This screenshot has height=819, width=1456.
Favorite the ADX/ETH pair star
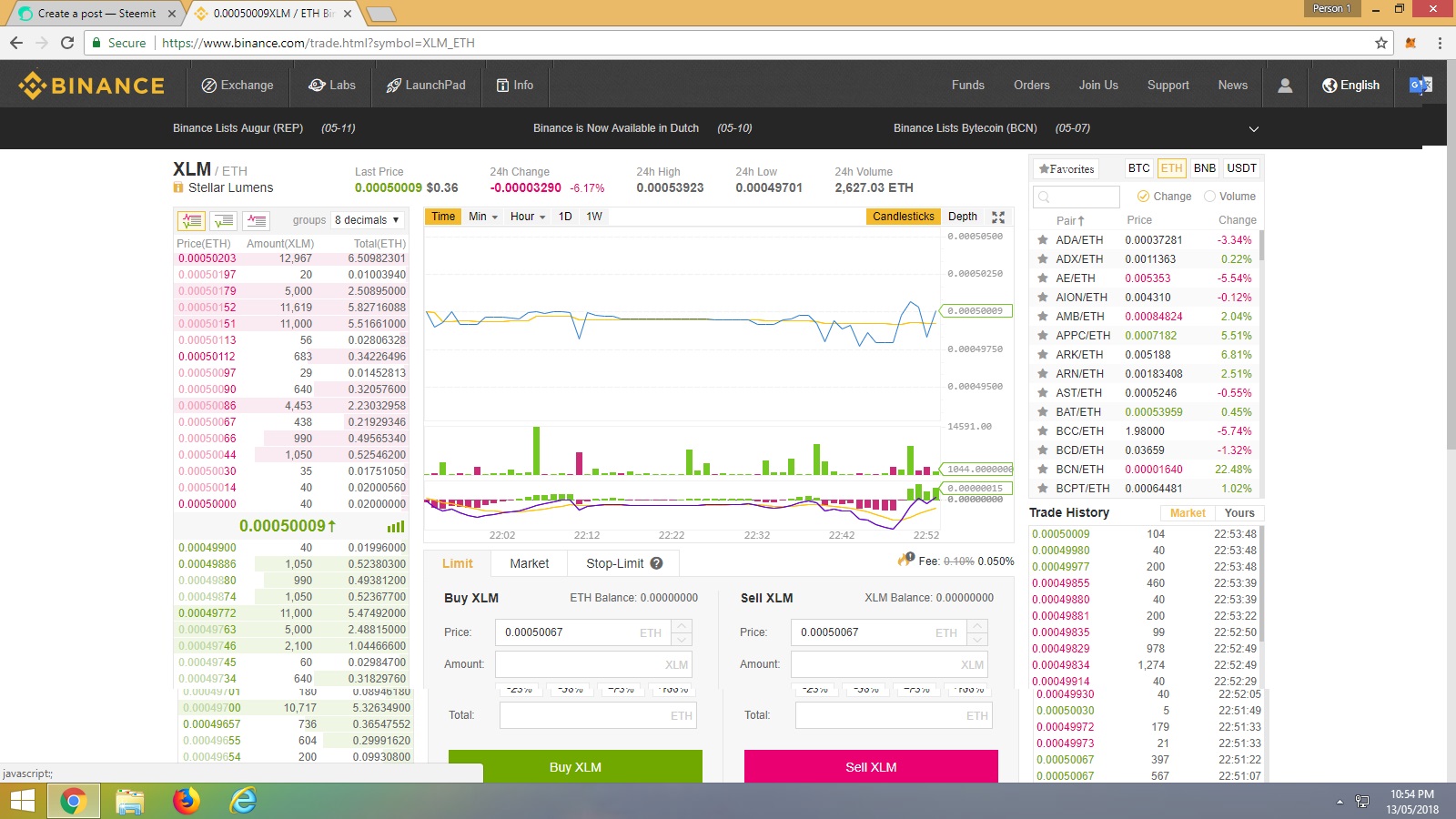click(1043, 259)
